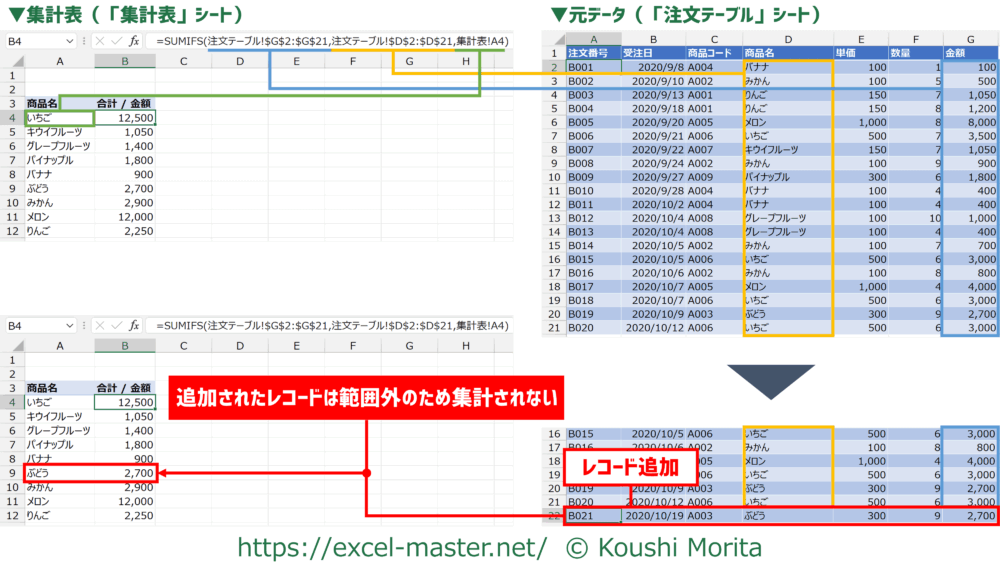1000x563 pixels.
Task: Select the green-outlined いちご cell
Action: [59, 118]
